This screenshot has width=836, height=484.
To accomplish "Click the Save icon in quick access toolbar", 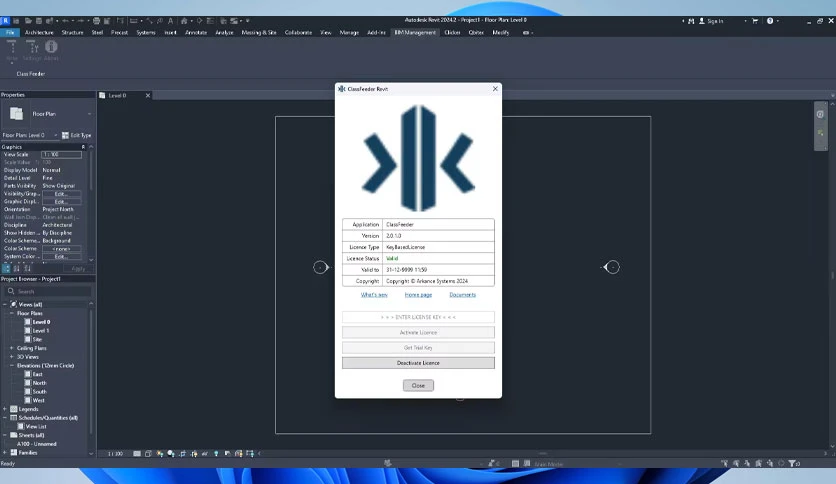I will tap(39, 21).
